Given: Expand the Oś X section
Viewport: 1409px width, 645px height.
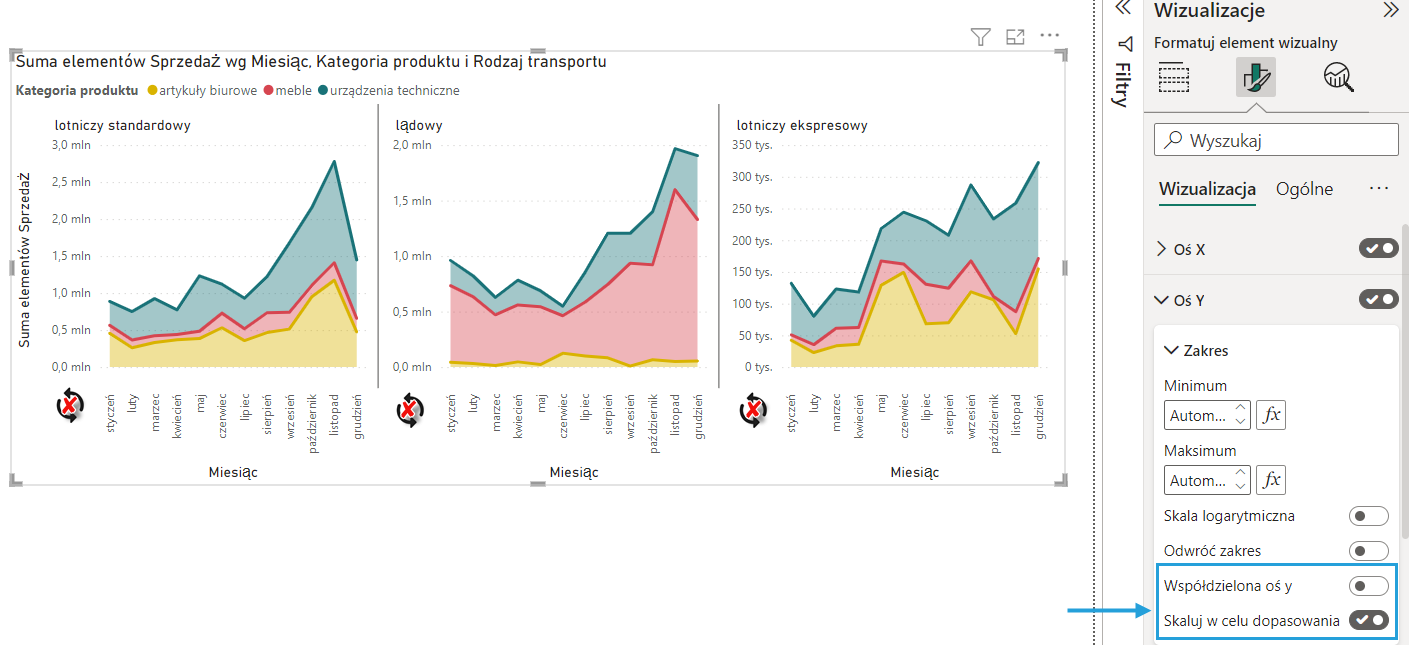Looking at the screenshot, I should [x=1161, y=249].
